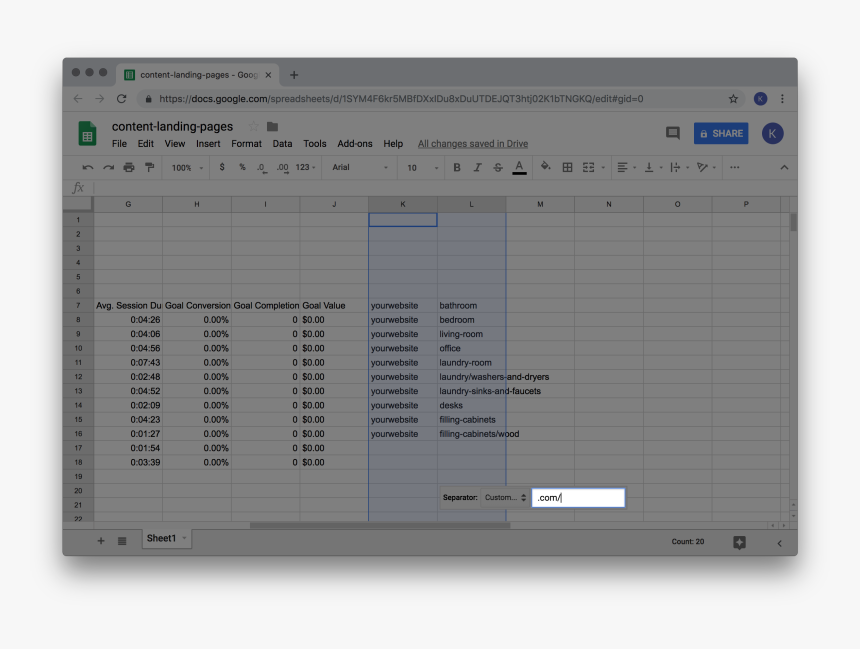This screenshot has width=860, height=649.
Task: Open the all sheets list icon
Action: tap(122, 541)
